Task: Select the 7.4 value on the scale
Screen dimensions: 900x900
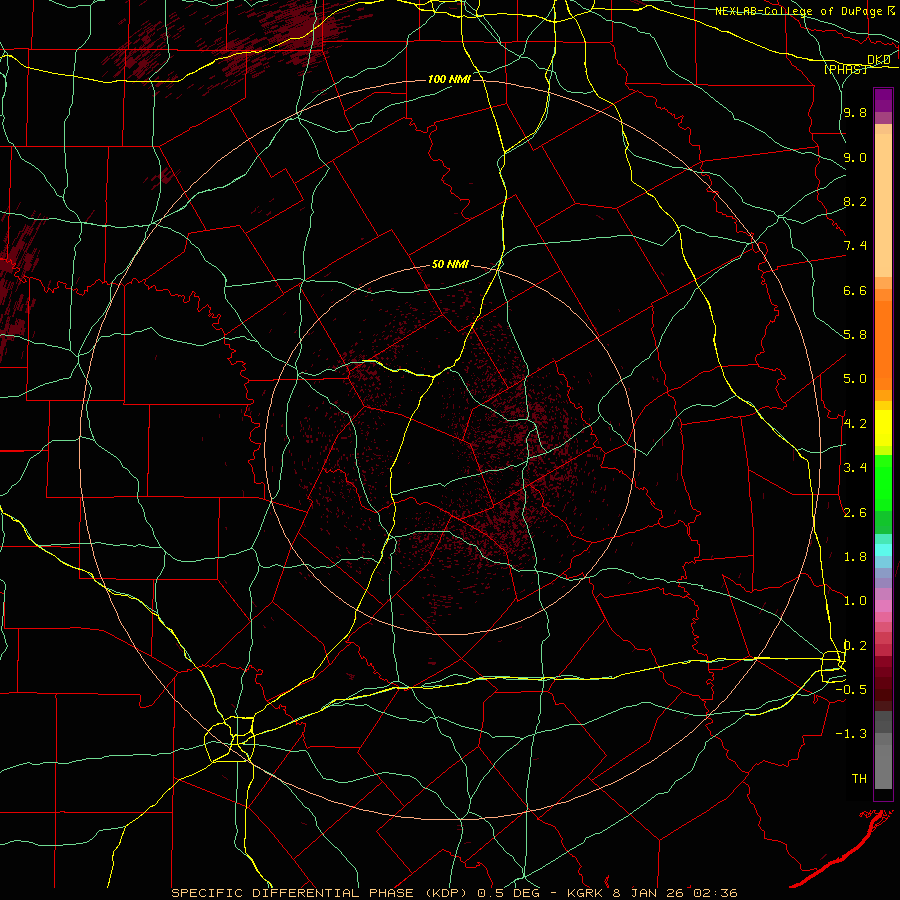Action: pos(855,246)
